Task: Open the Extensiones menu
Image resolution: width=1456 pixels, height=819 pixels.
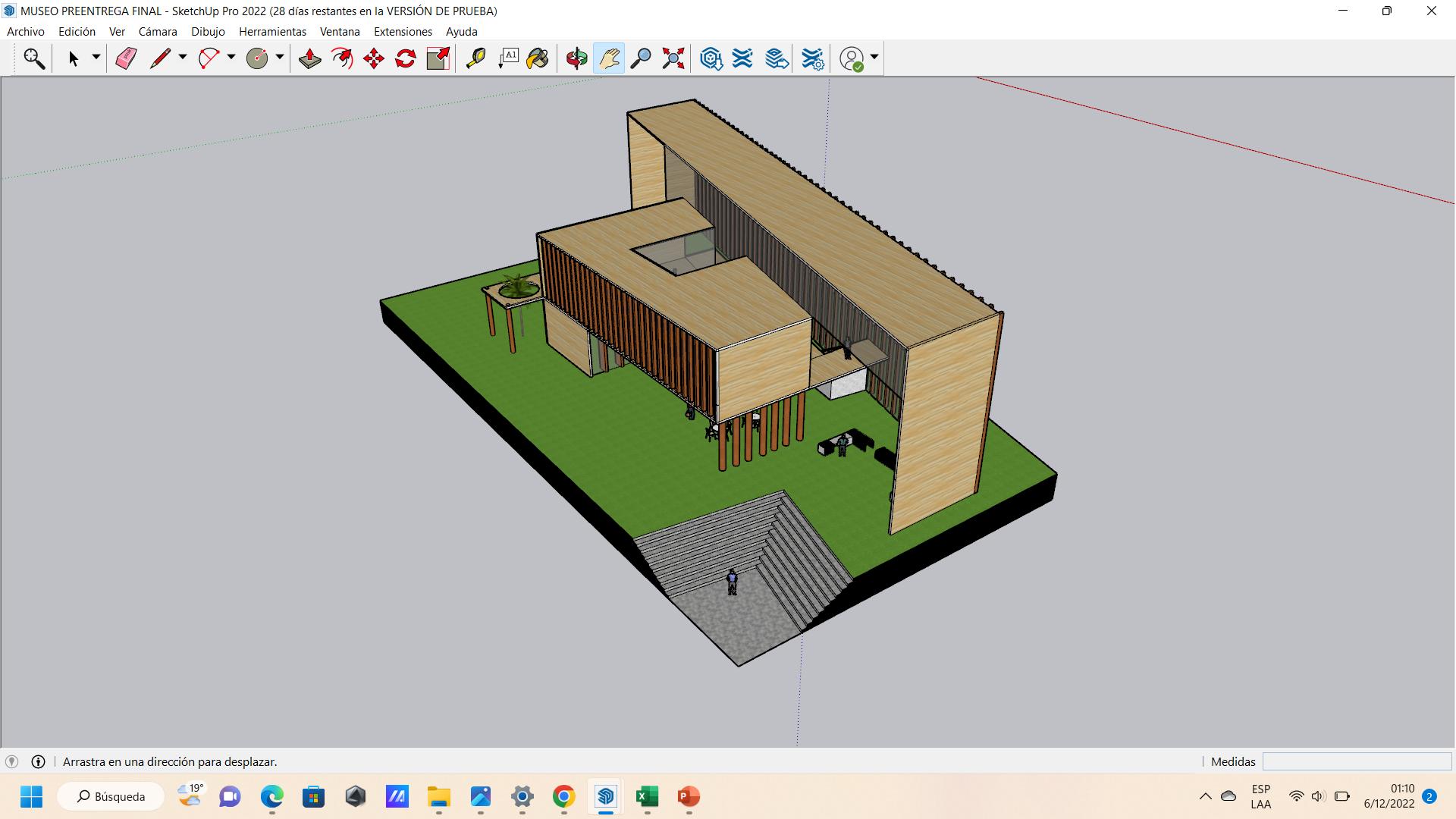Action: click(403, 32)
